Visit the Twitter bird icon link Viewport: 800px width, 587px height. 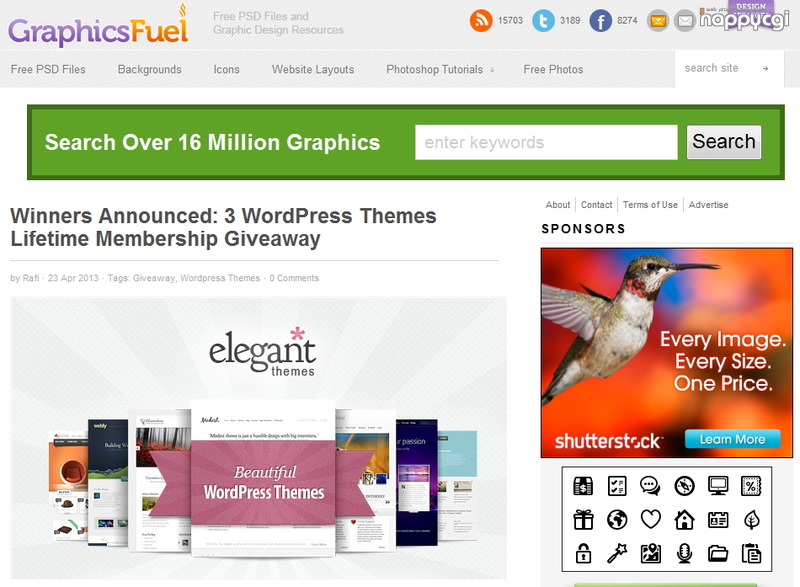[x=543, y=21]
